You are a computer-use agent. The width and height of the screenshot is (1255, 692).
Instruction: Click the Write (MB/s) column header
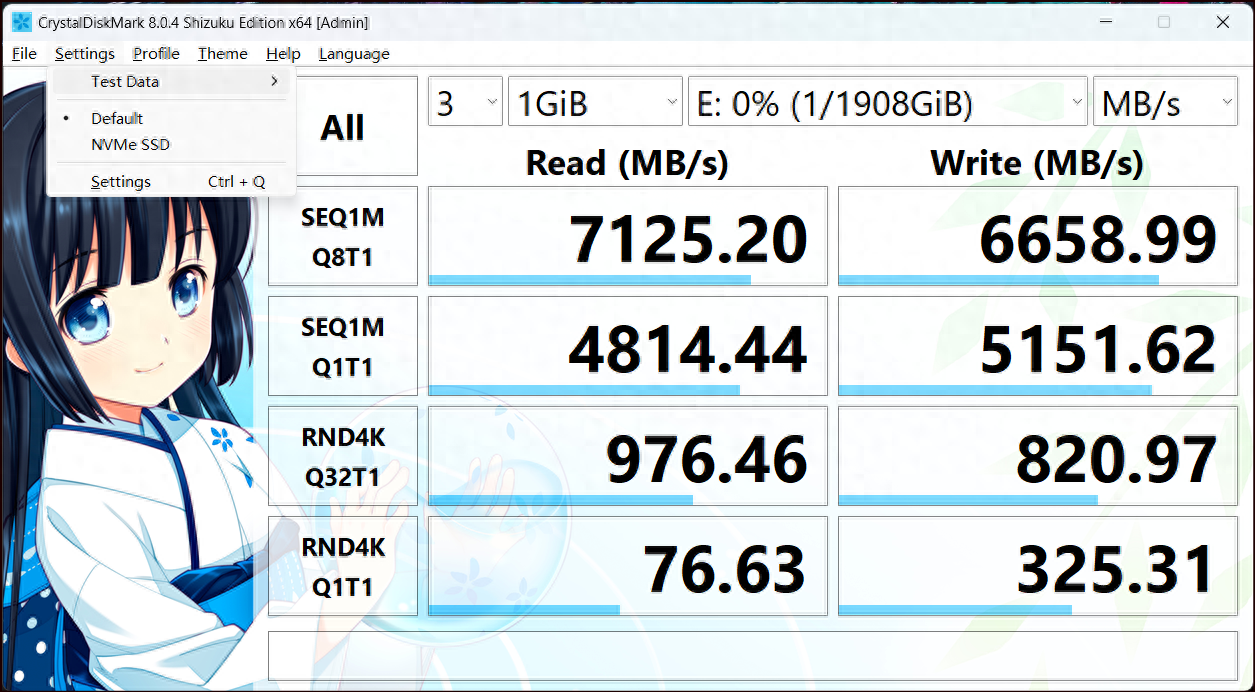click(x=1037, y=162)
